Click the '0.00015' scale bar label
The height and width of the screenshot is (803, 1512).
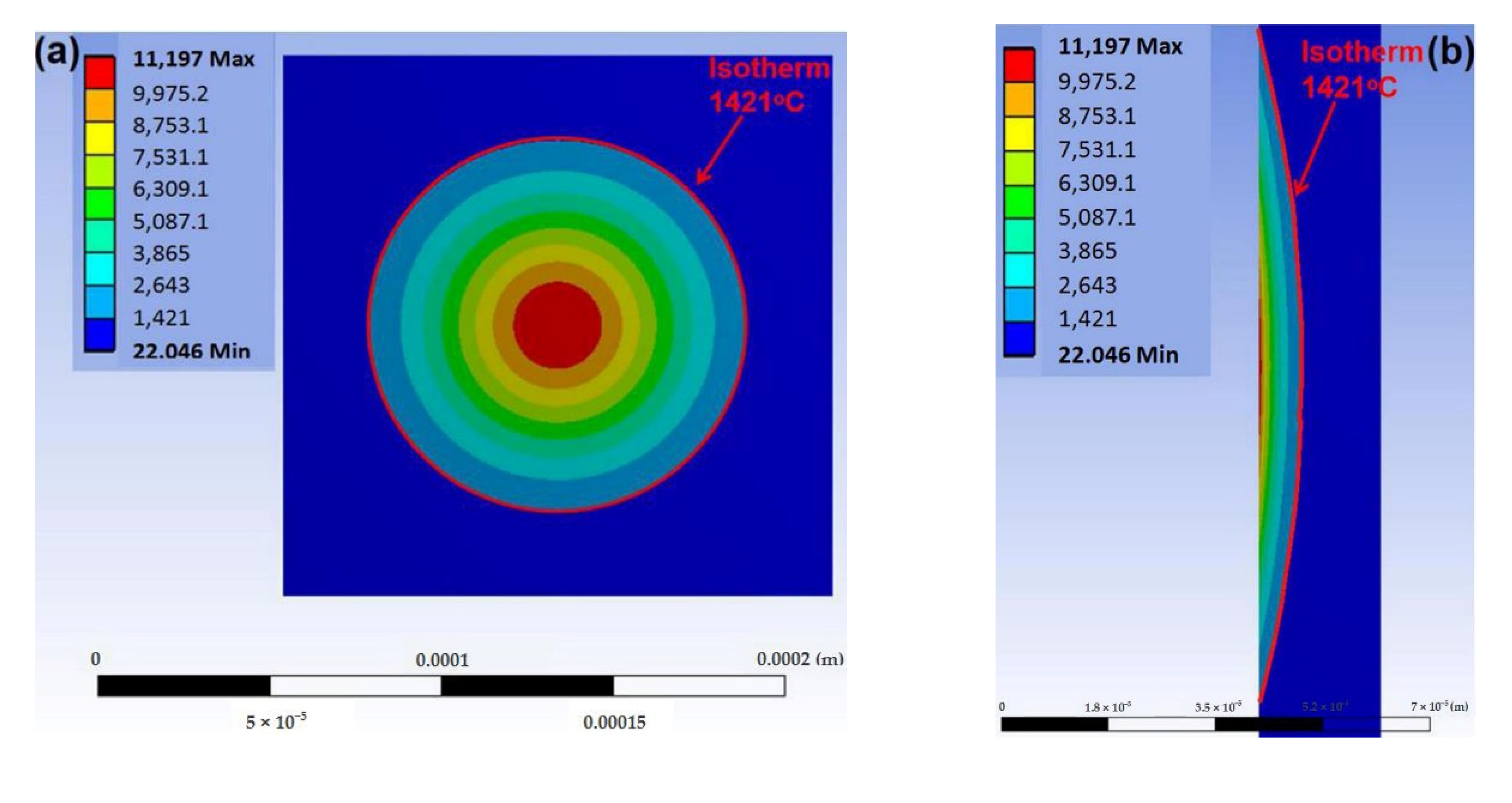pyautogui.click(x=614, y=722)
